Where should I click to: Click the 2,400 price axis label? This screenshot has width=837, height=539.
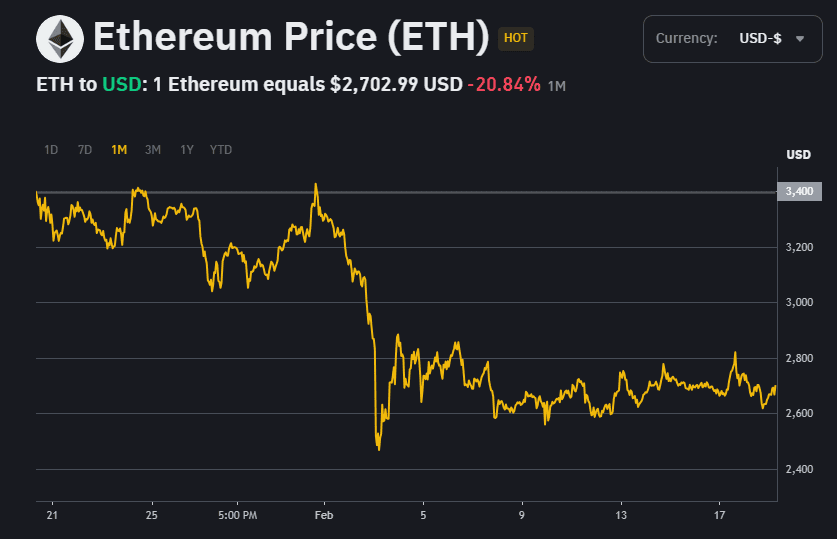(799, 469)
